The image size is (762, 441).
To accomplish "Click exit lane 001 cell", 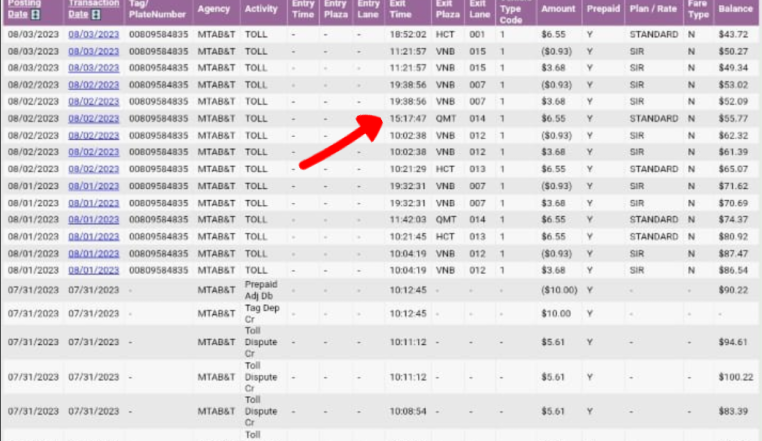I will [477, 35].
